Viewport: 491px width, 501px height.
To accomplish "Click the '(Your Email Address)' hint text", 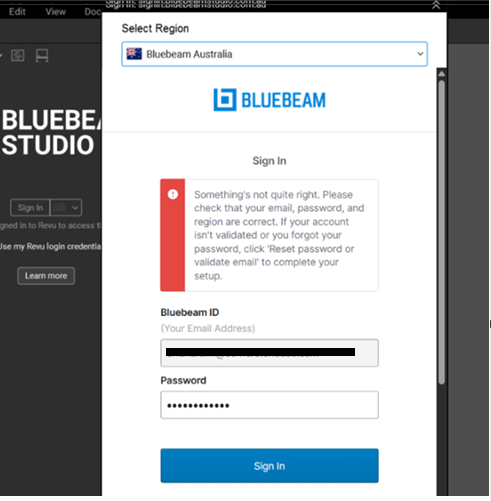I will pos(208,328).
